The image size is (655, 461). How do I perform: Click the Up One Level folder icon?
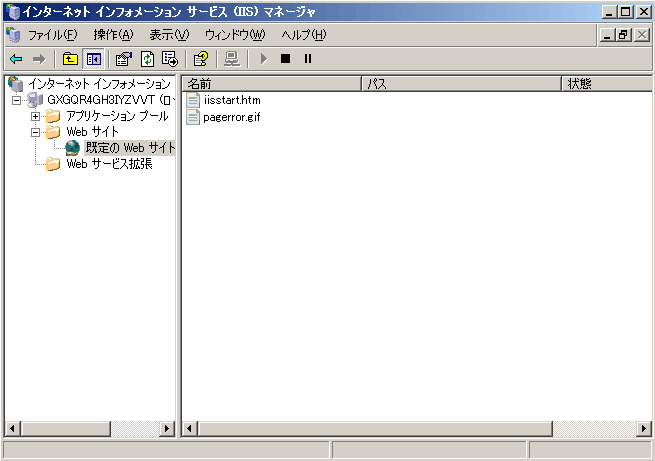point(69,59)
